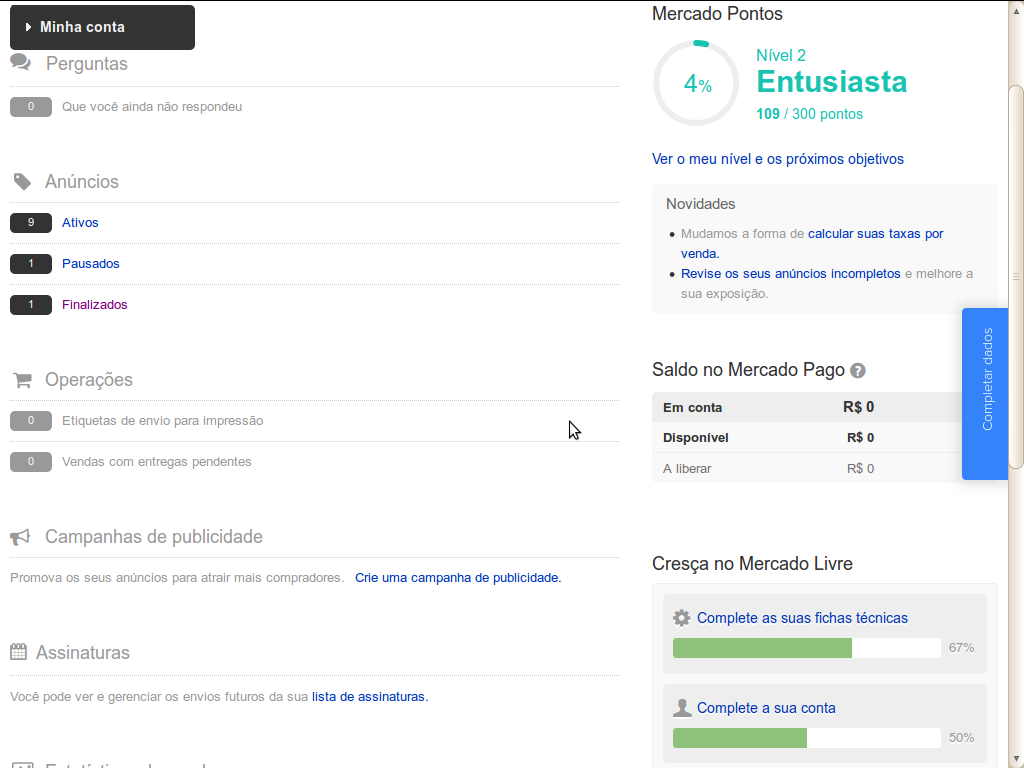
Task: Click the A liberar balance row
Action: point(807,468)
